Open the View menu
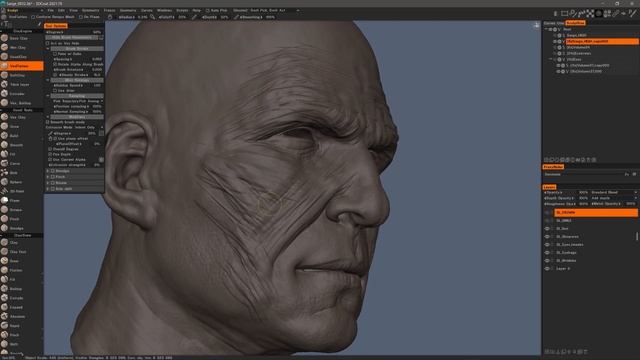The height and width of the screenshot is (360, 640). click(73, 10)
